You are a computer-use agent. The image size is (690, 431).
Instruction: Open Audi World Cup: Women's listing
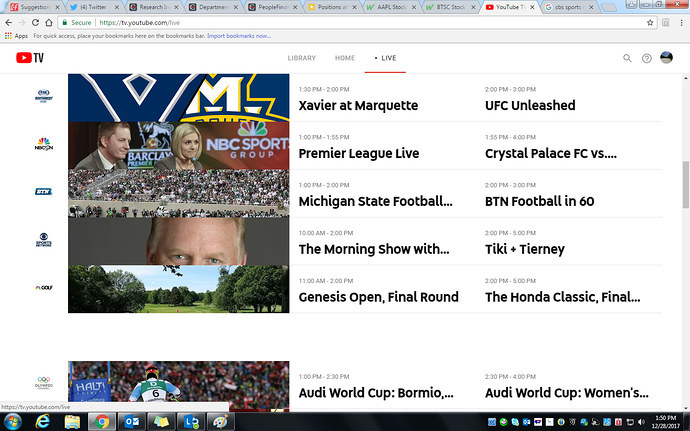pyautogui.click(x=567, y=393)
